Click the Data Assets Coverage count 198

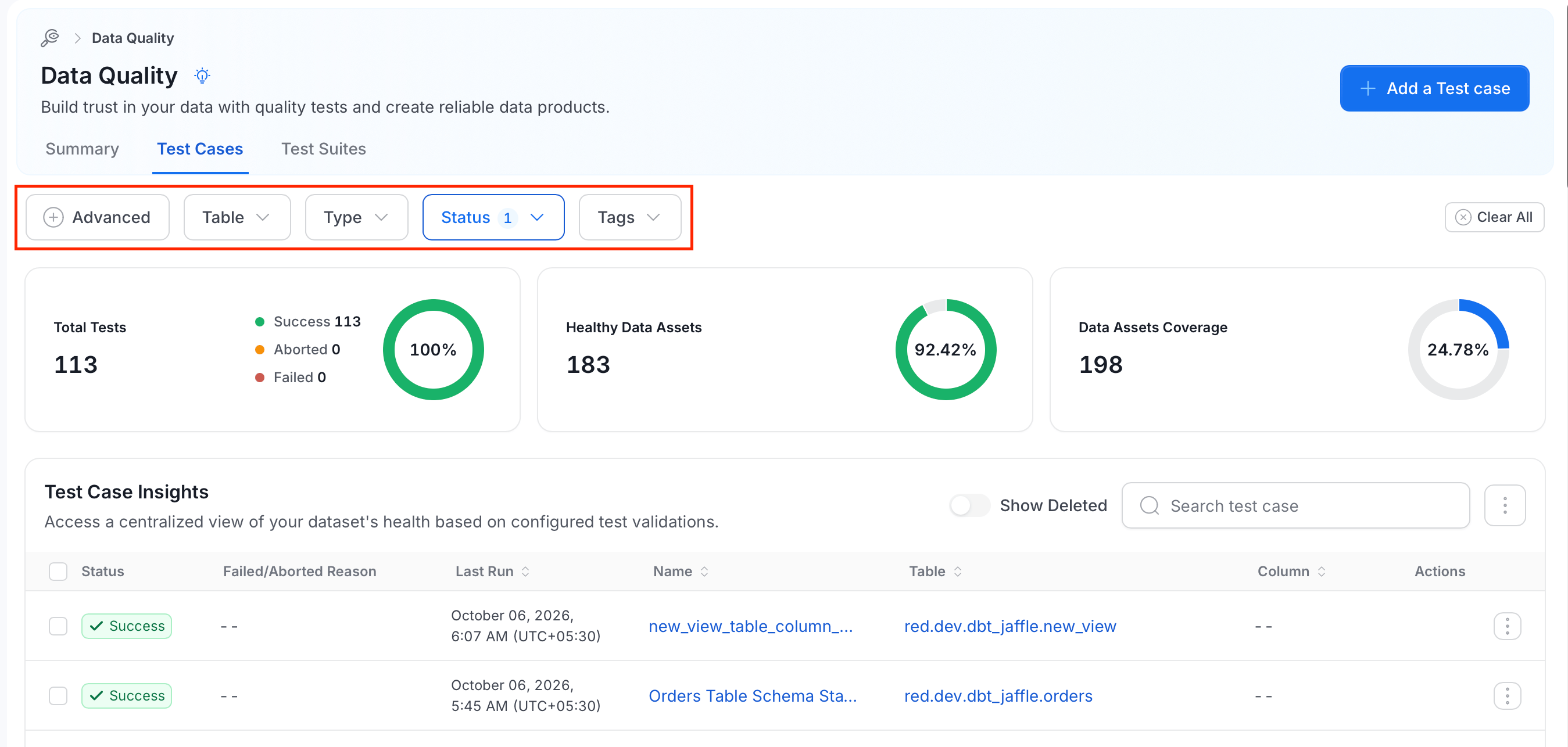pos(1101,364)
